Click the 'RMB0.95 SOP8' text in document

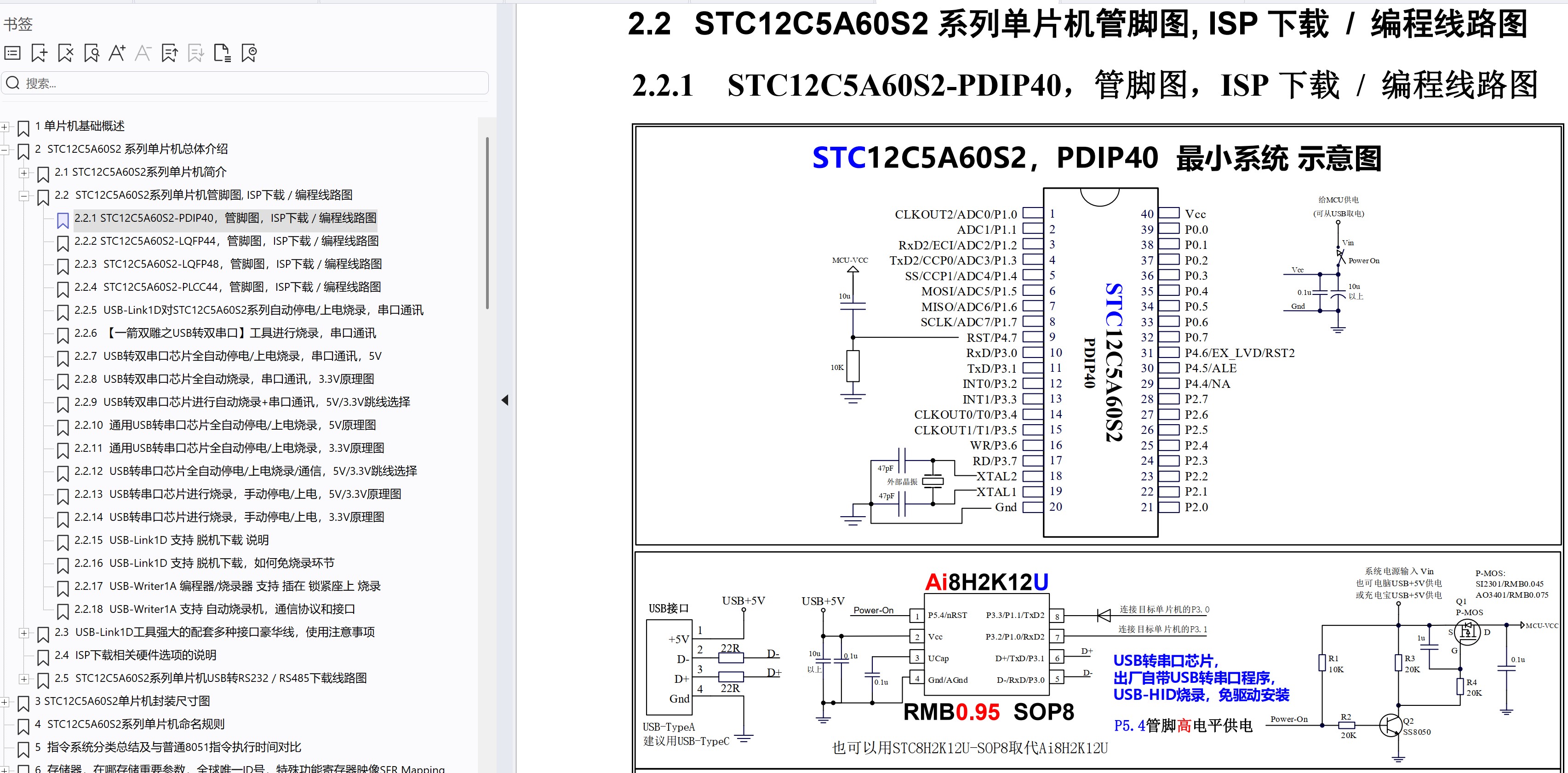click(x=989, y=712)
